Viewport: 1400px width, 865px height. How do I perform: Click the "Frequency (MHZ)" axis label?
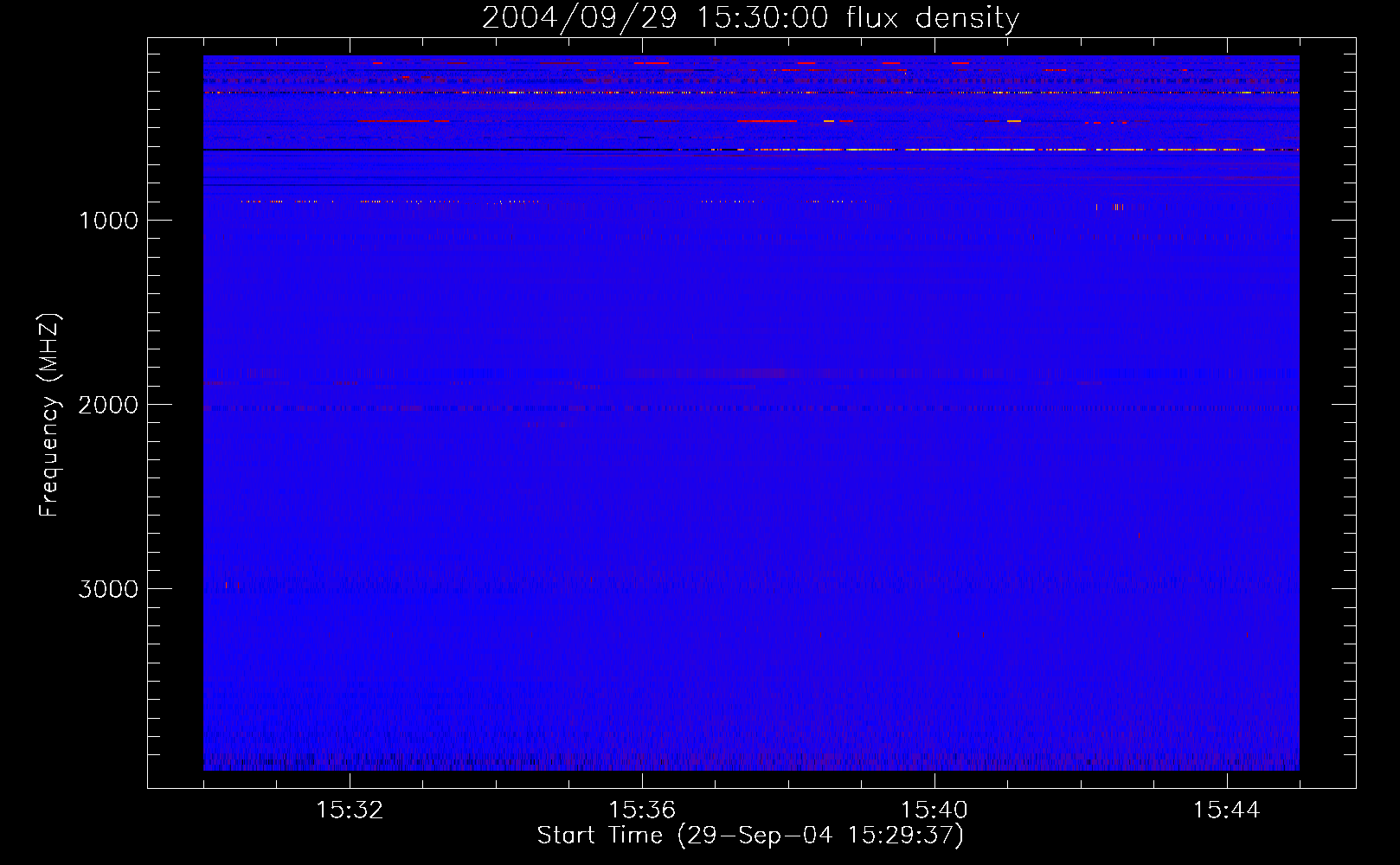[x=49, y=415]
